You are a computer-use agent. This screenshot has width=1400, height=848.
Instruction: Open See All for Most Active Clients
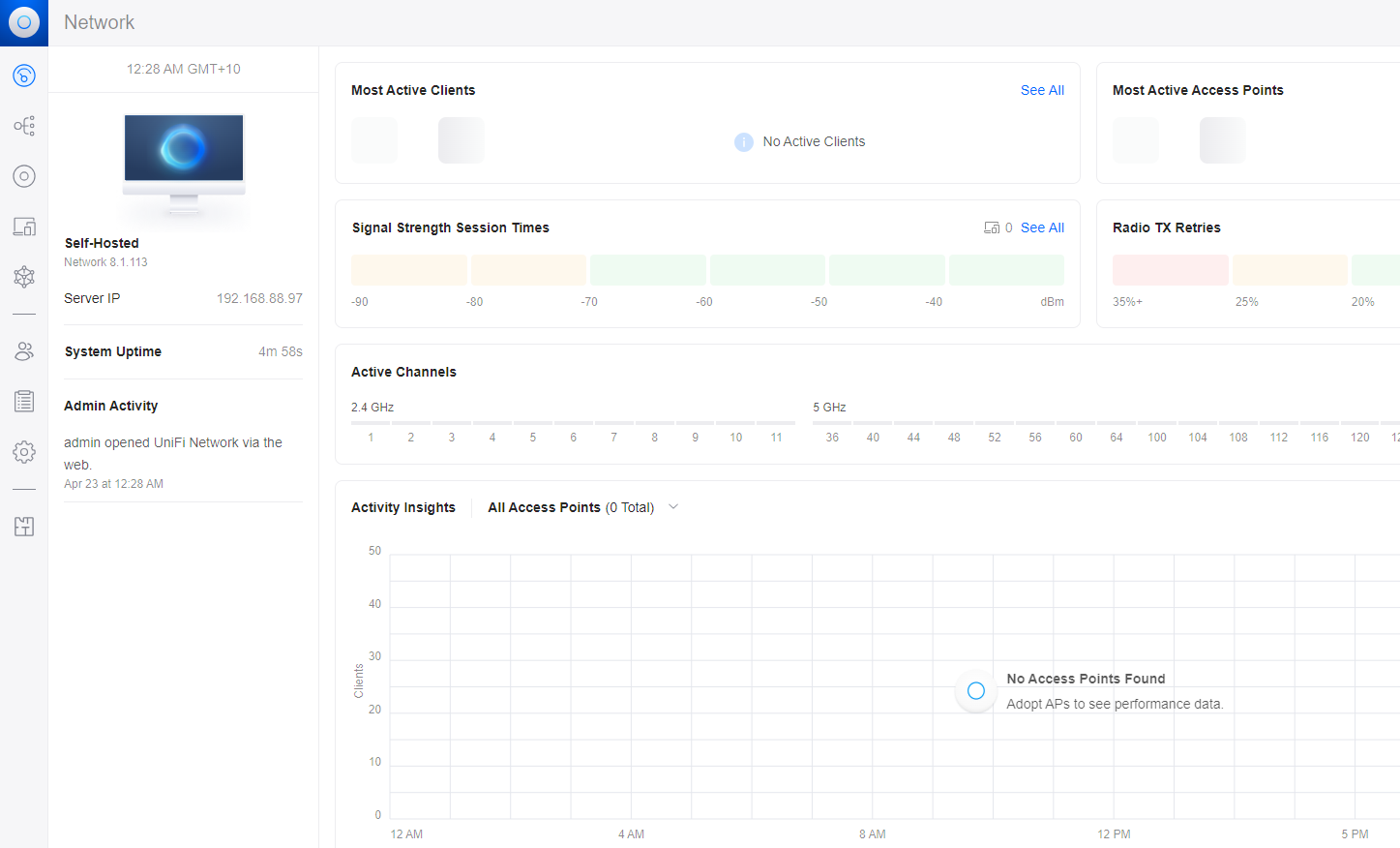[1042, 90]
